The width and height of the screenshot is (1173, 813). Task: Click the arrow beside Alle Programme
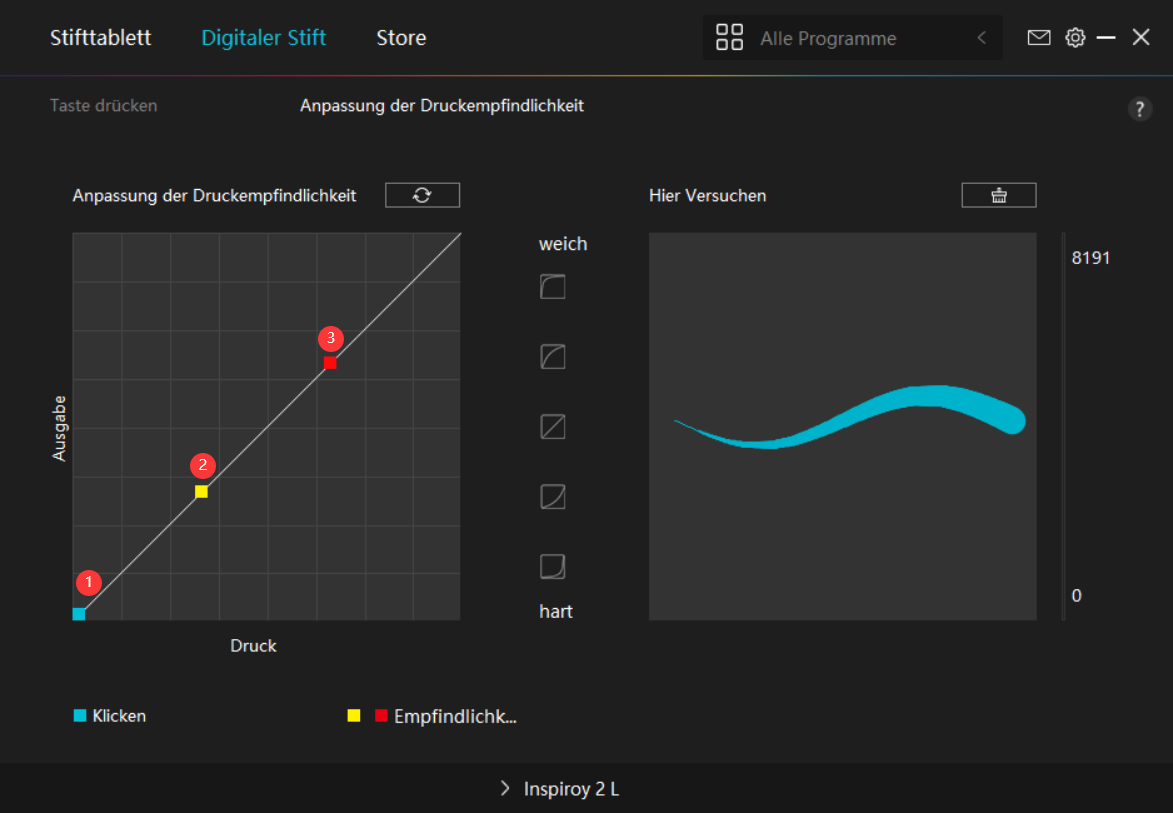[981, 38]
